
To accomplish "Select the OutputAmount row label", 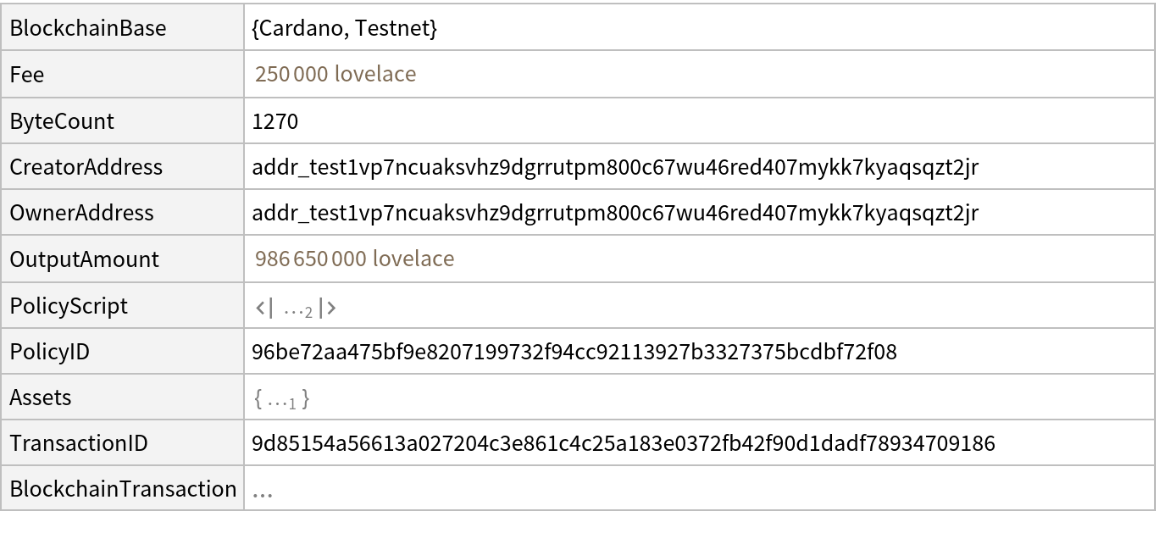I will click(70, 259).
